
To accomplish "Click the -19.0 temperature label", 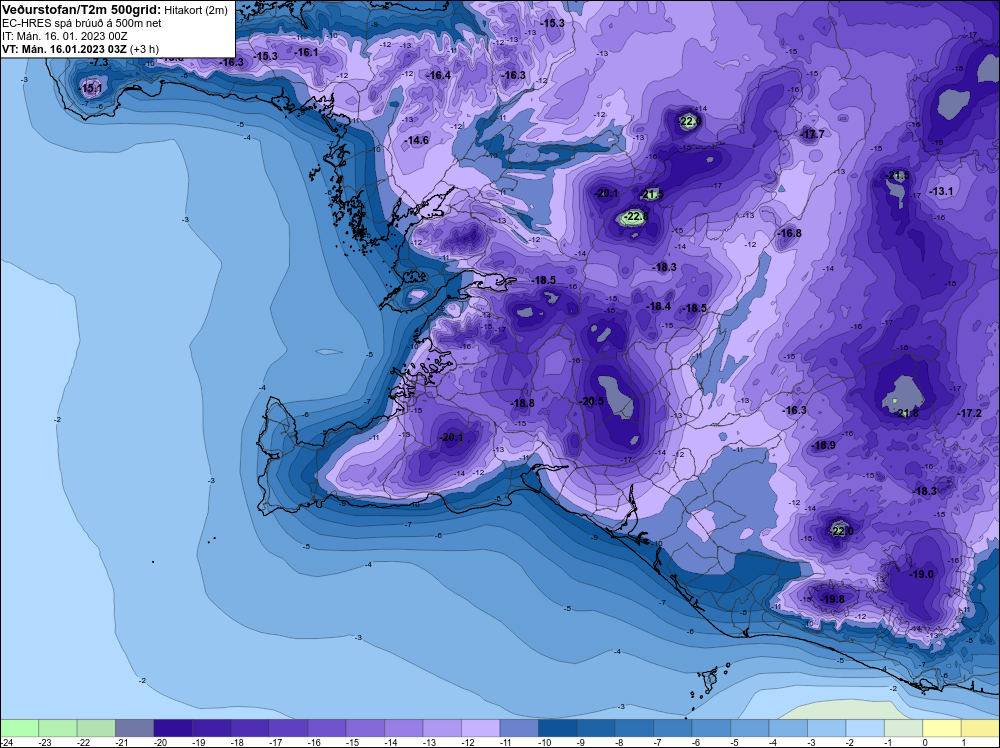I will pyautogui.click(x=921, y=574).
